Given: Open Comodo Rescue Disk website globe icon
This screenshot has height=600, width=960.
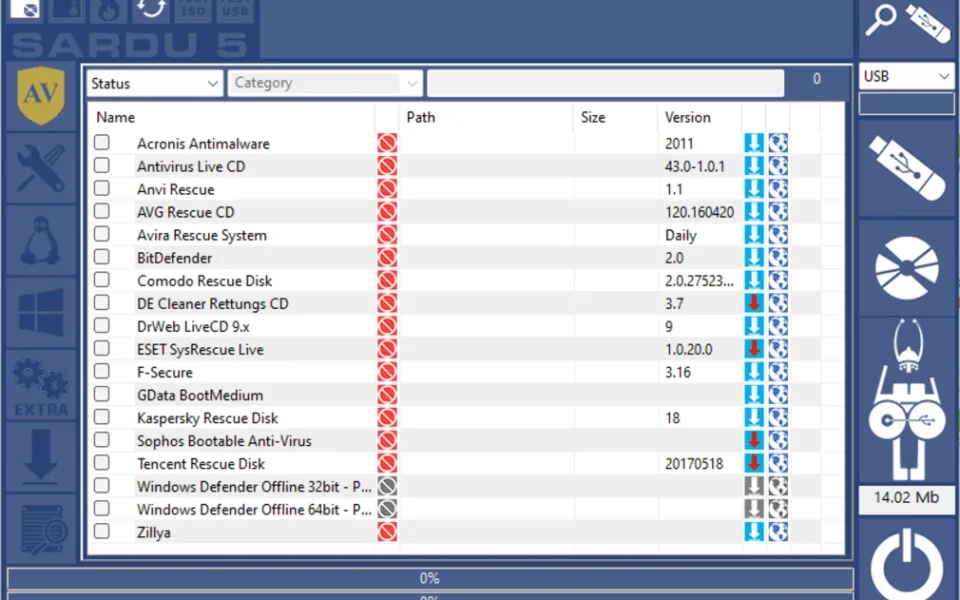Looking at the screenshot, I should click(778, 280).
